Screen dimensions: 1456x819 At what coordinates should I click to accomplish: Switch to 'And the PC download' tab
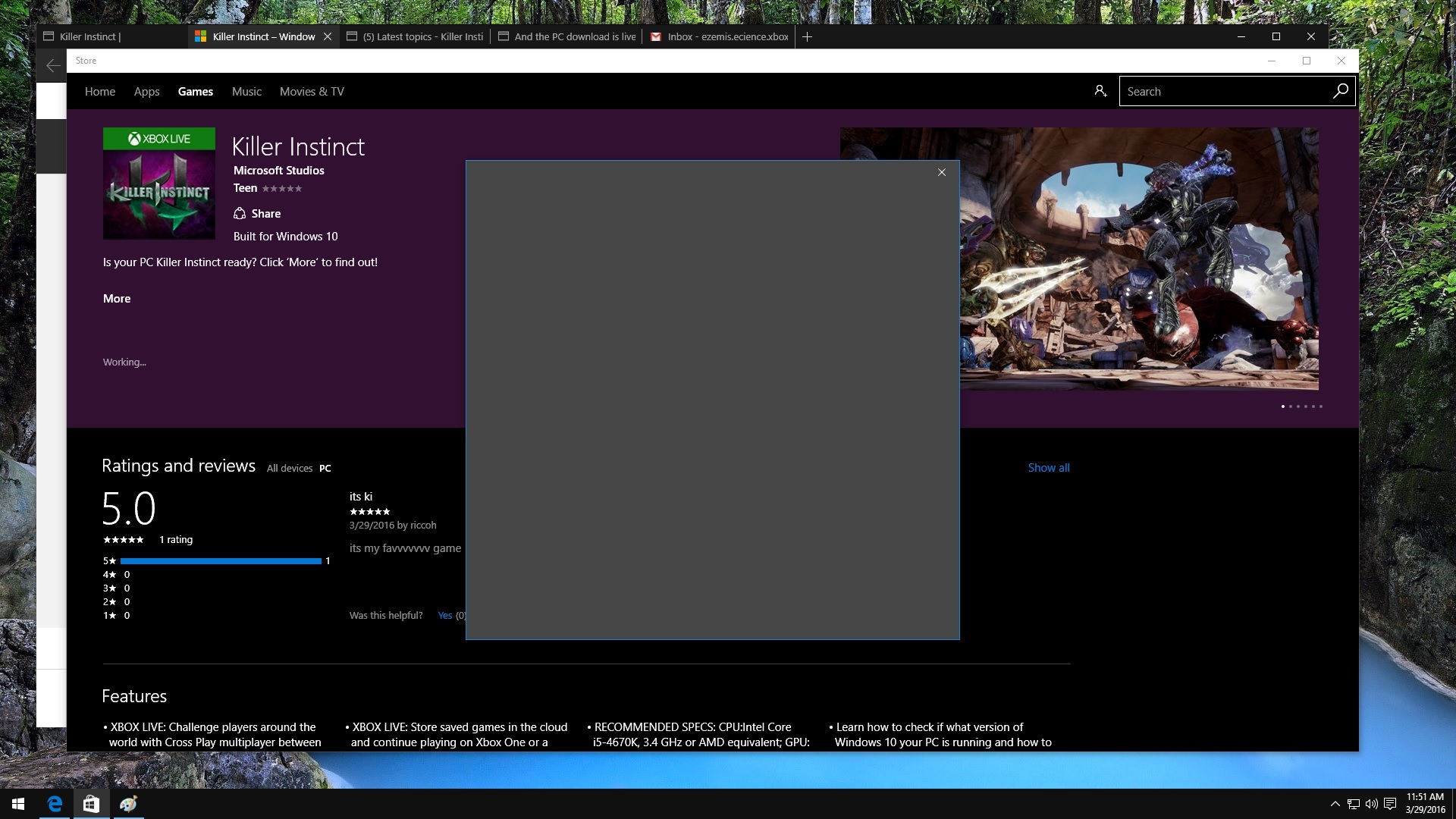(x=566, y=36)
